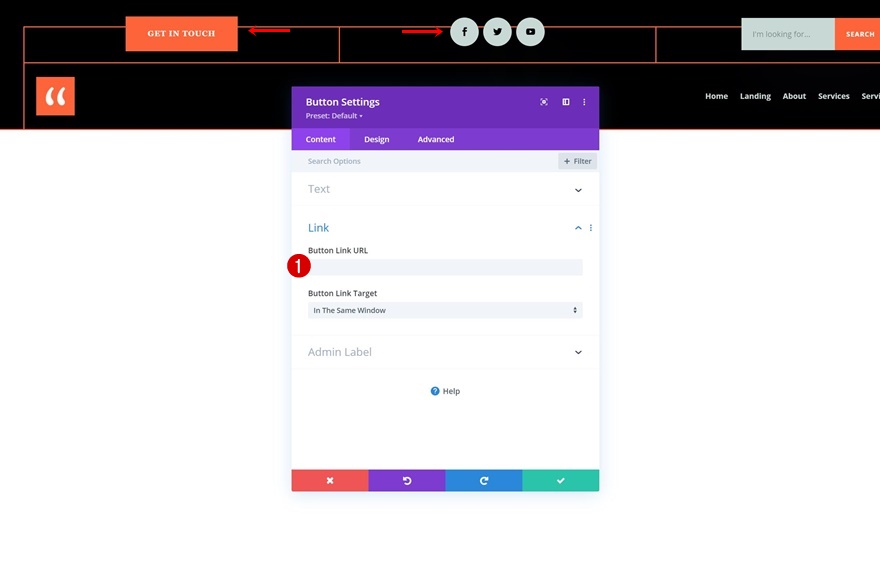Expand the Text section

[x=578, y=189]
